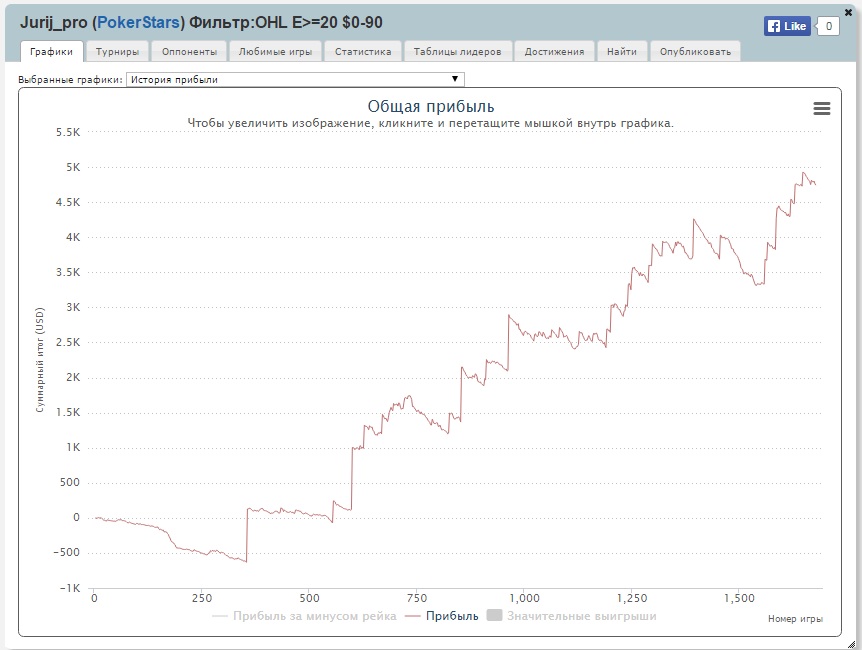Image resolution: width=862 pixels, height=650 pixels.
Task: Toggle Прибыль за минусом рейка series
Action: click(305, 616)
